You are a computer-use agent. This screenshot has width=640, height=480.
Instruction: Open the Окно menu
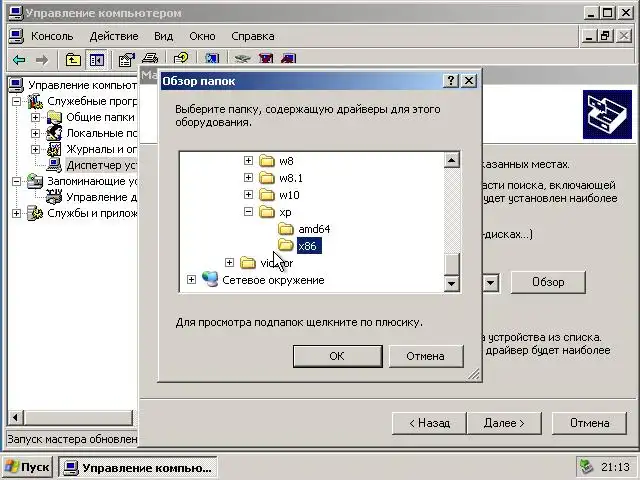(x=202, y=36)
